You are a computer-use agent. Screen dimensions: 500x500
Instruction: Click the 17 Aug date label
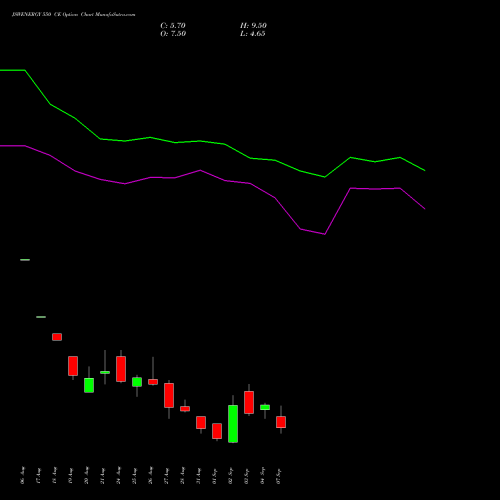point(39,476)
